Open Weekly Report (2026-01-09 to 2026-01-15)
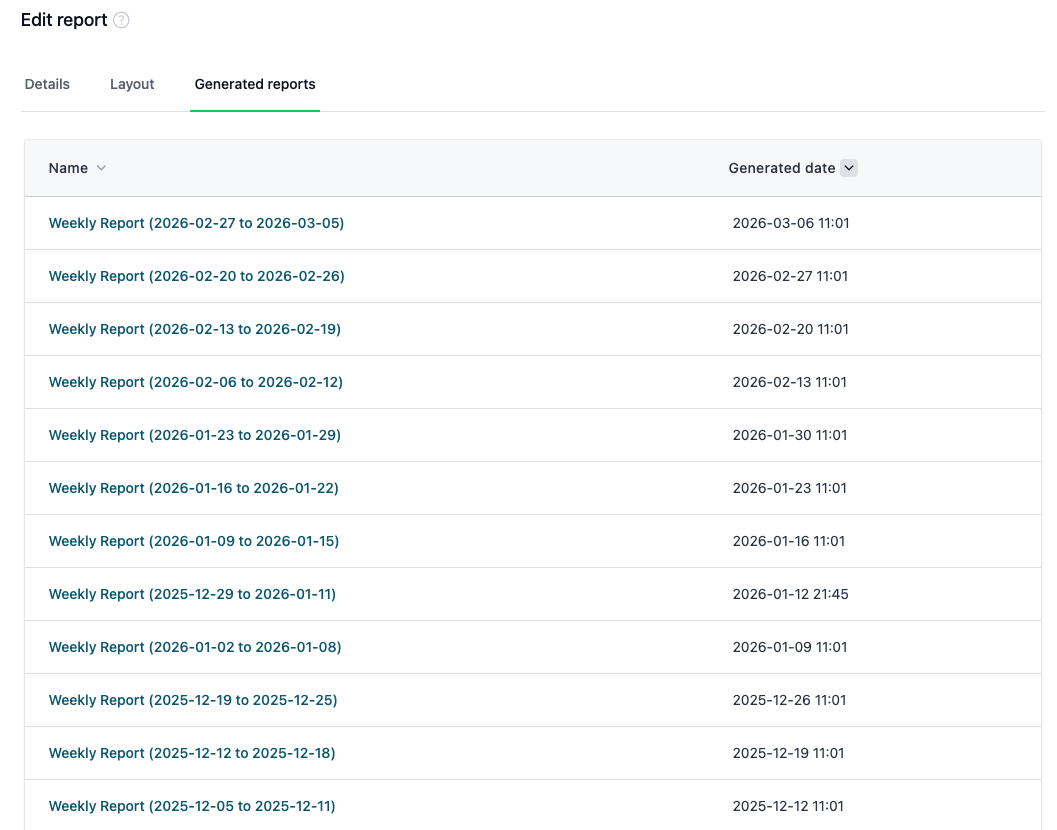The image size is (1057, 830). [x=194, y=541]
